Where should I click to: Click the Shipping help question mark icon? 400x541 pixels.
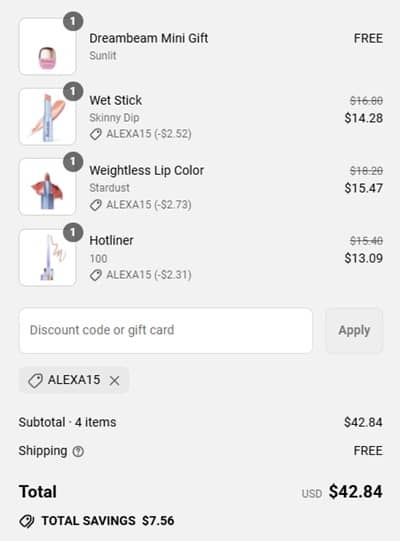click(x=78, y=451)
